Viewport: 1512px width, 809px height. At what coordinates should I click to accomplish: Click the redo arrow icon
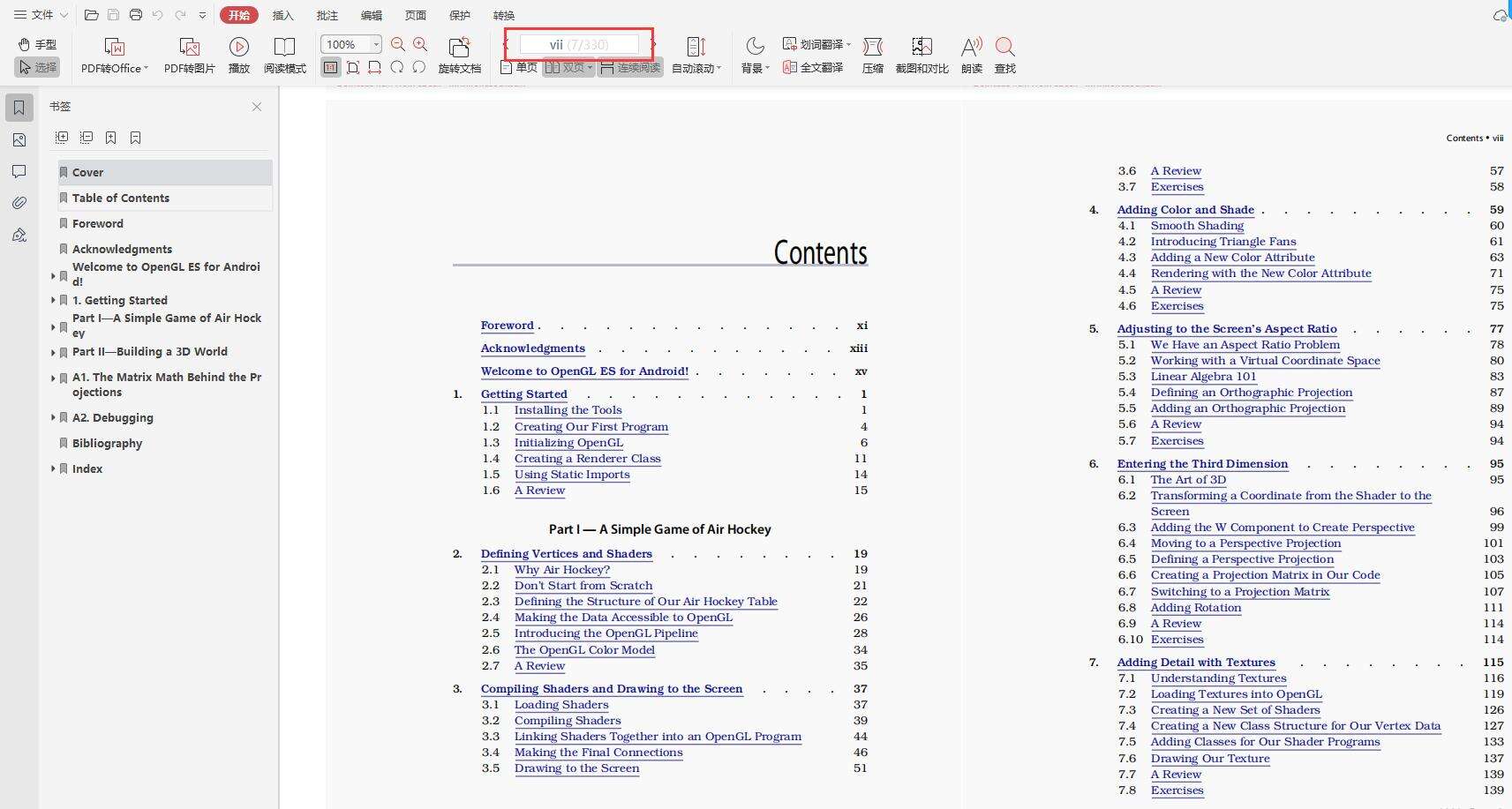click(x=180, y=15)
